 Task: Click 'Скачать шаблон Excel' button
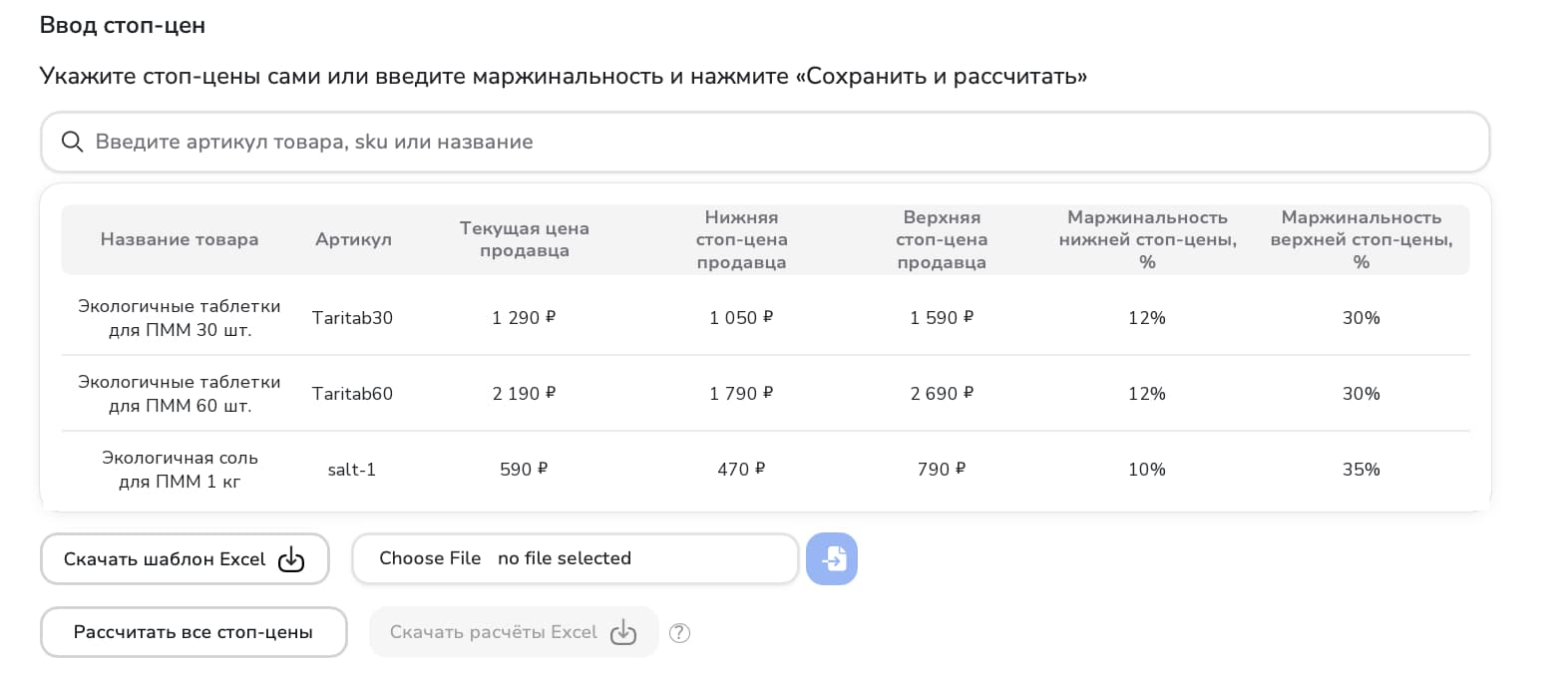[x=185, y=559]
